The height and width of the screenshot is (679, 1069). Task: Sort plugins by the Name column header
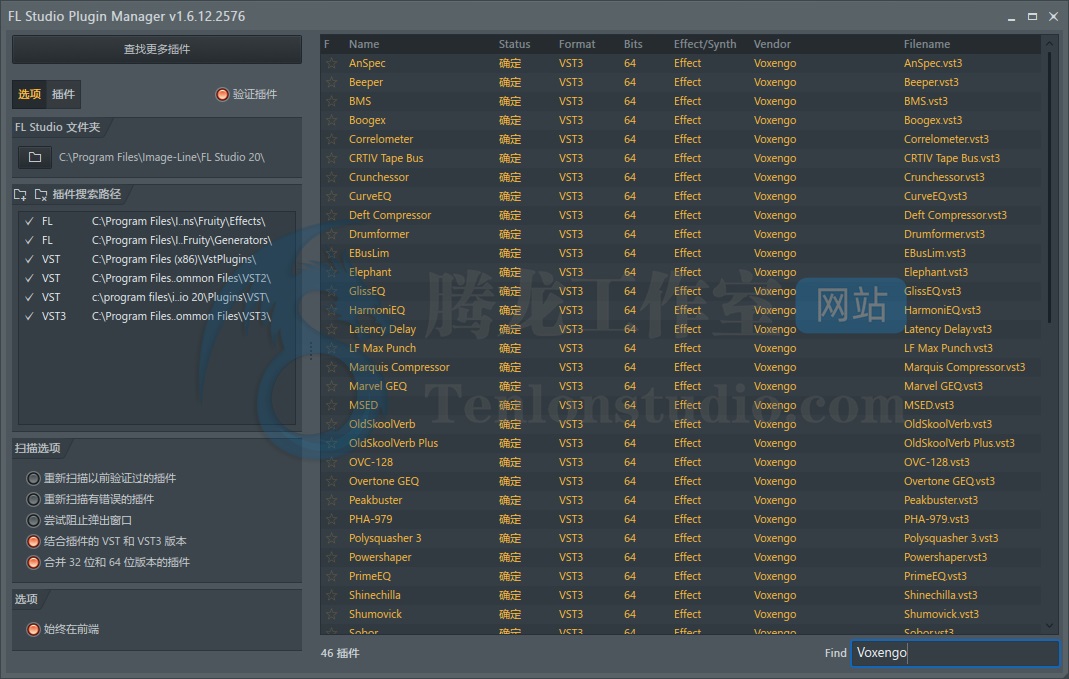coord(364,44)
